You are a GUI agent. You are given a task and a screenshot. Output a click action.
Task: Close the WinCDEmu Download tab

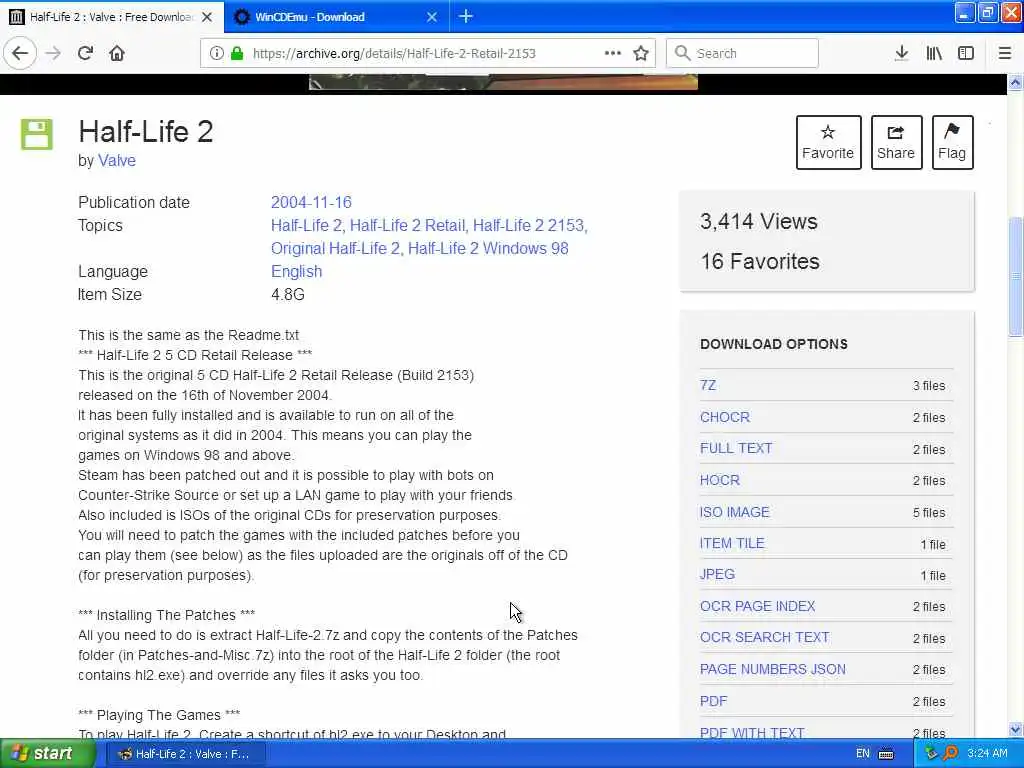432,17
